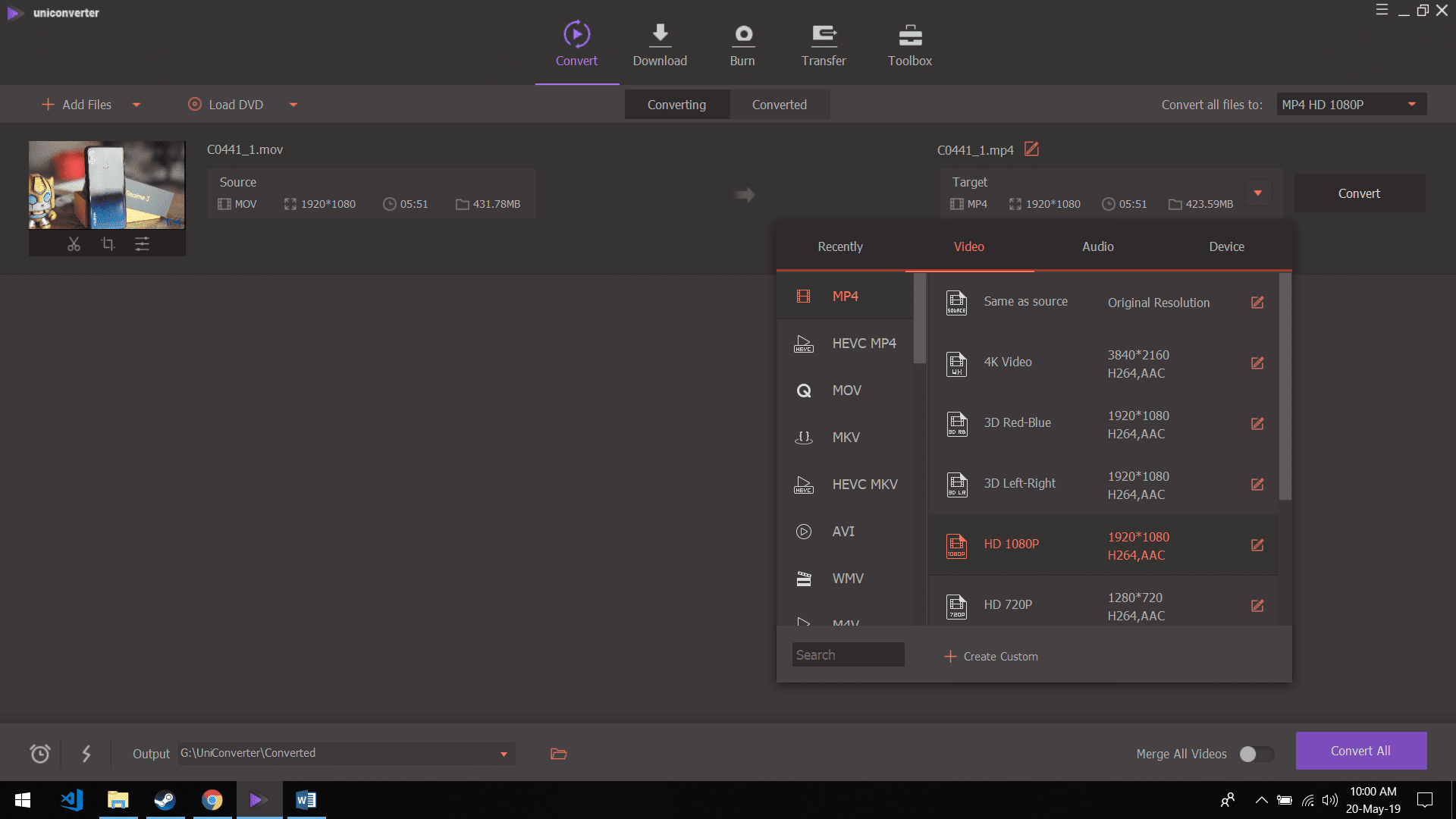Click the format search field
Image resolution: width=1456 pixels, height=819 pixels.
[847, 654]
